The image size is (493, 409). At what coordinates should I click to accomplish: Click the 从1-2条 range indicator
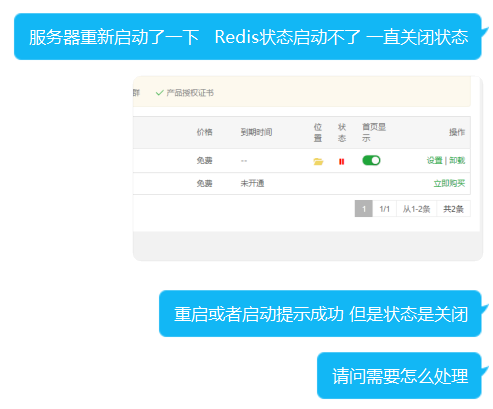416,209
